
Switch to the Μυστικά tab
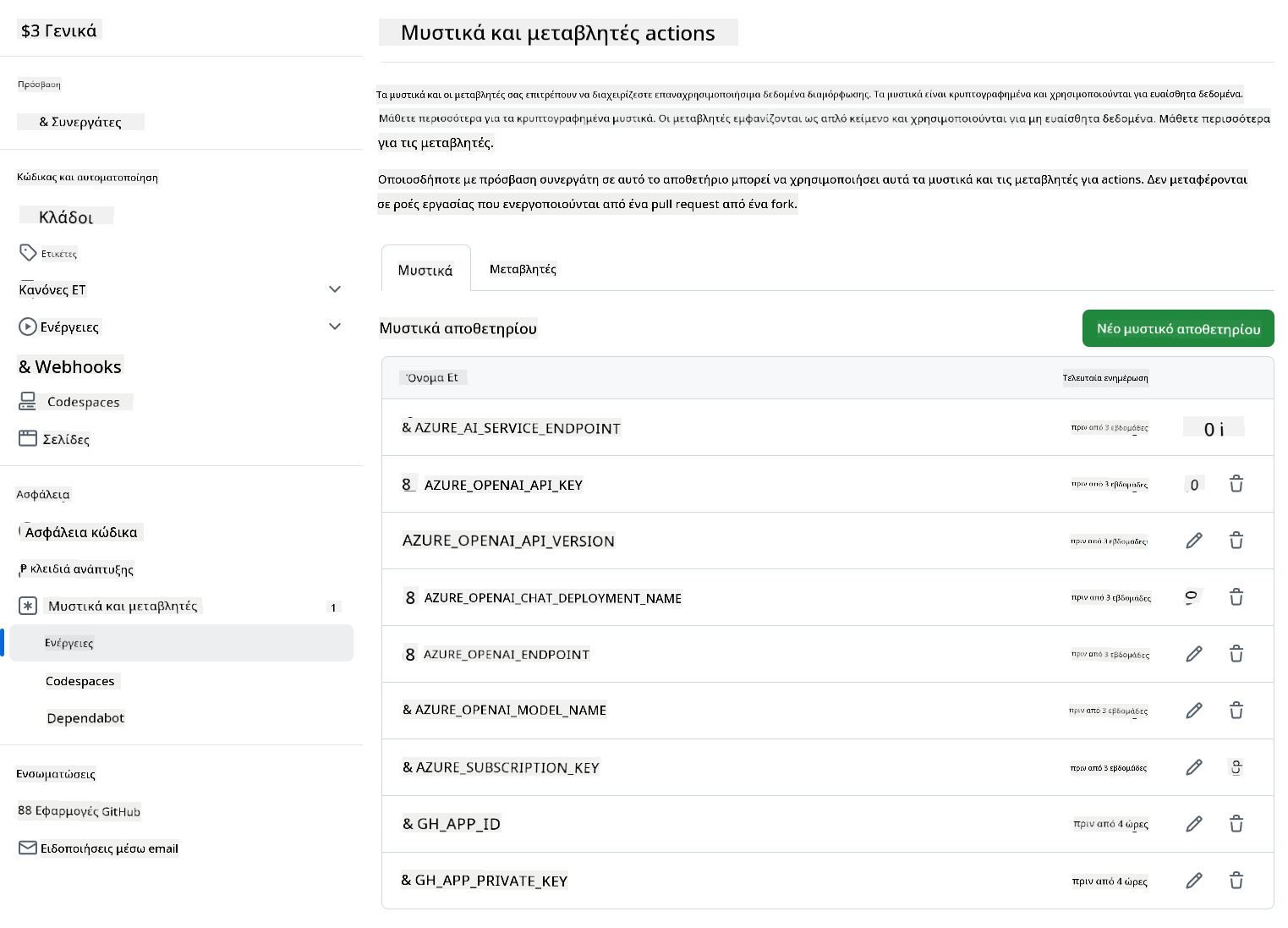(x=426, y=269)
